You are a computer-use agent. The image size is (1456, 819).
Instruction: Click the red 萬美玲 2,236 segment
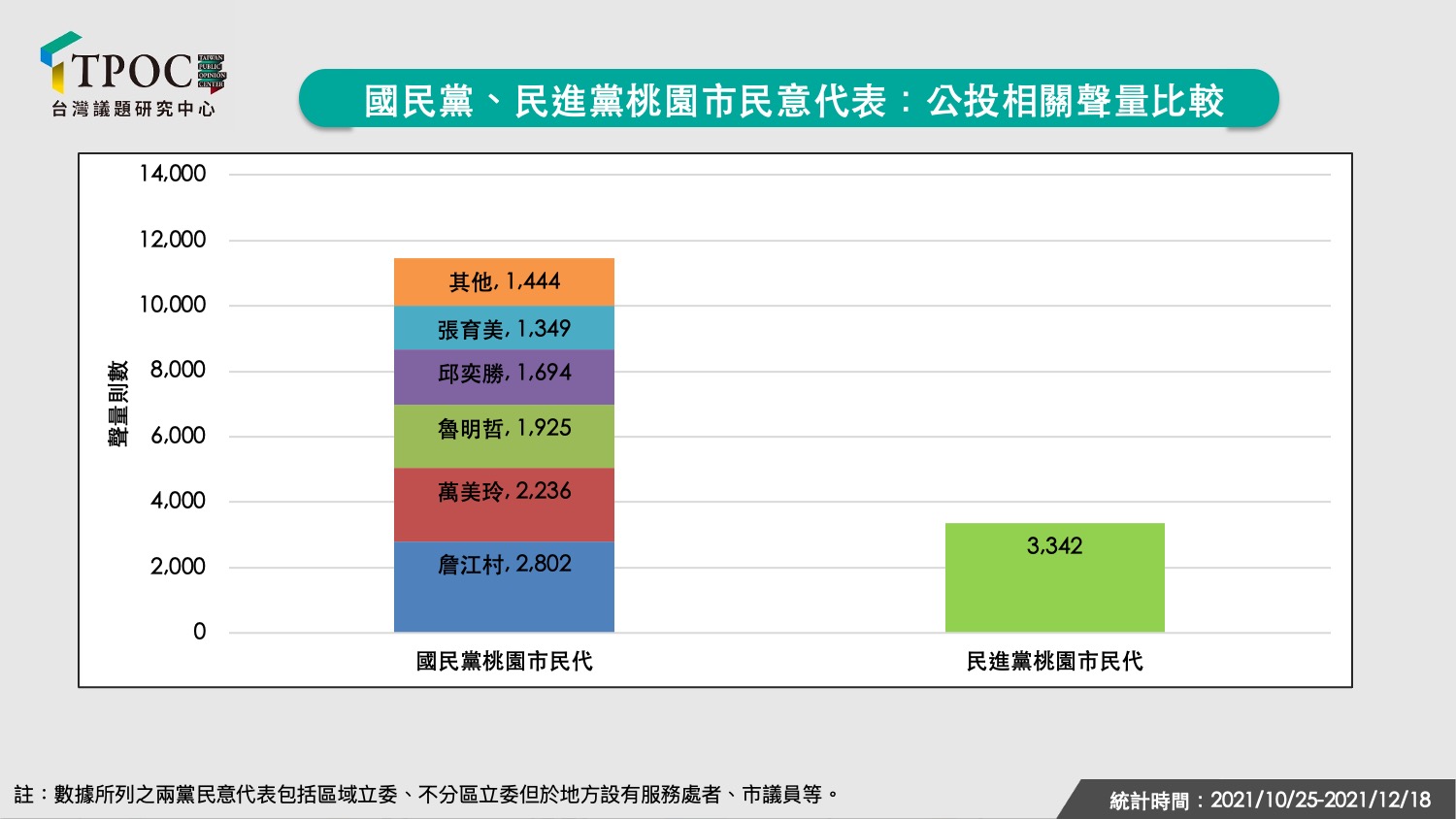[504, 505]
